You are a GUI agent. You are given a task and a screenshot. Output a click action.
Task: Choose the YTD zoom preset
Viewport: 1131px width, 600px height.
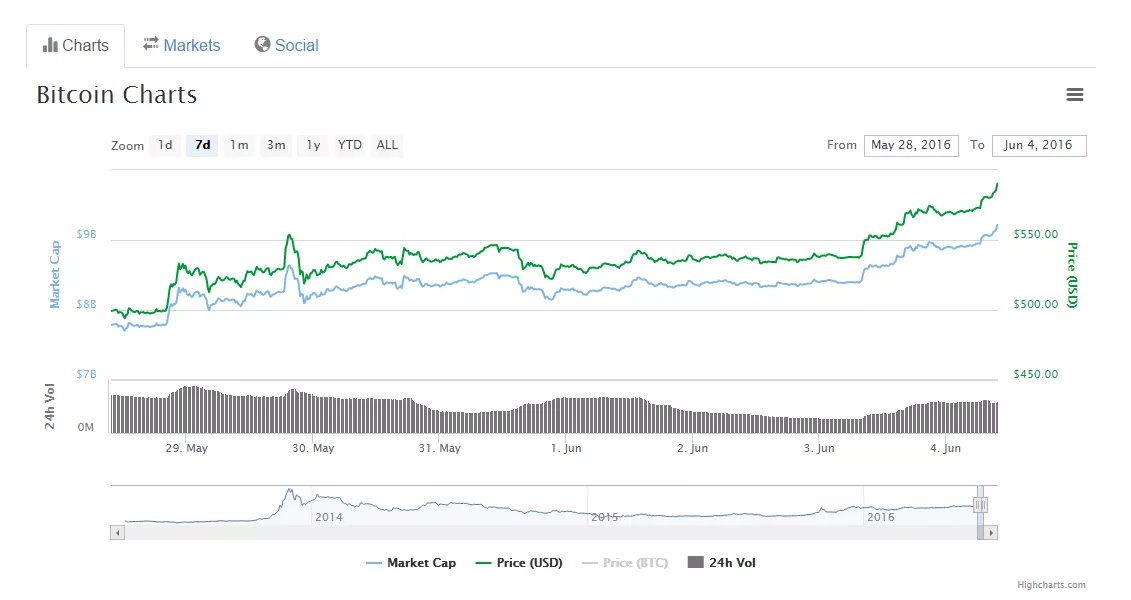(349, 145)
